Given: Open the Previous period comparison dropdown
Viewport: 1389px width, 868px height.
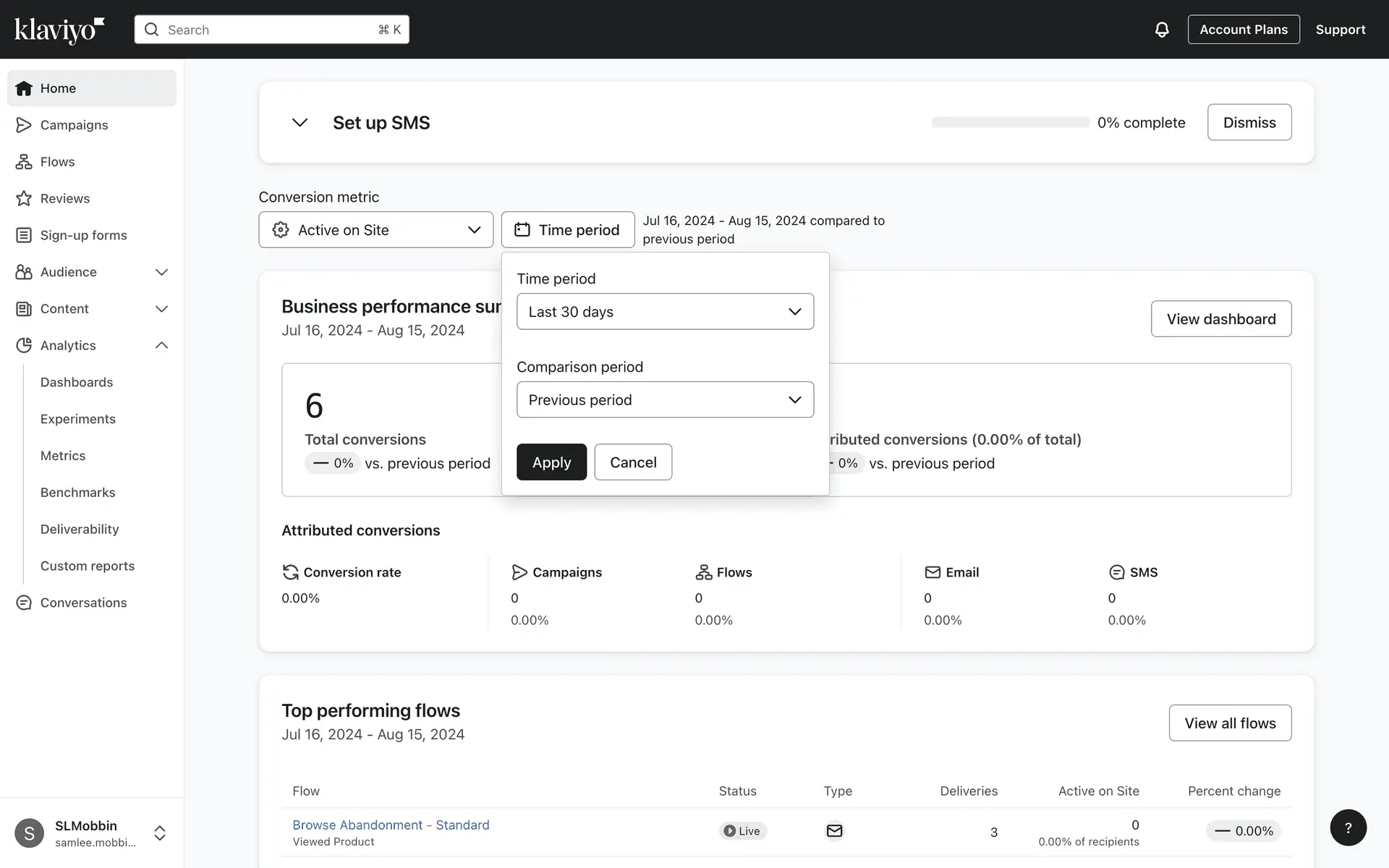Looking at the screenshot, I should pyautogui.click(x=665, y=400).
